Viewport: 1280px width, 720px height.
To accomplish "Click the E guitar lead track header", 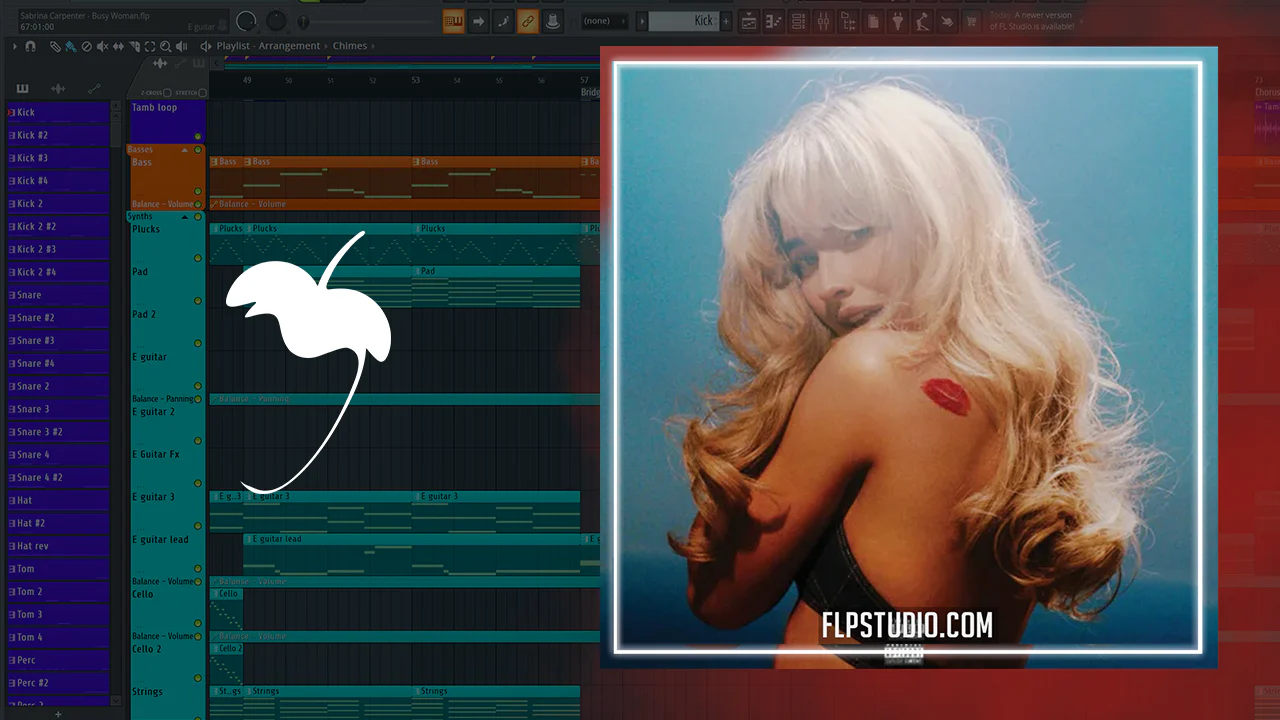I will [167, 554].
